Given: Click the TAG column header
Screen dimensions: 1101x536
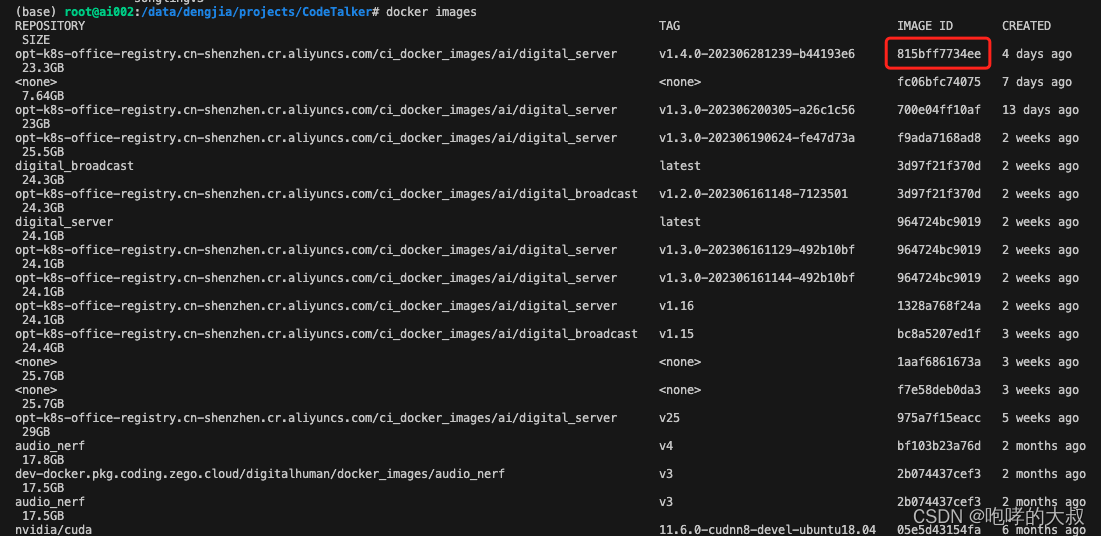Looking at the screenshot, I should pos(670,26).
